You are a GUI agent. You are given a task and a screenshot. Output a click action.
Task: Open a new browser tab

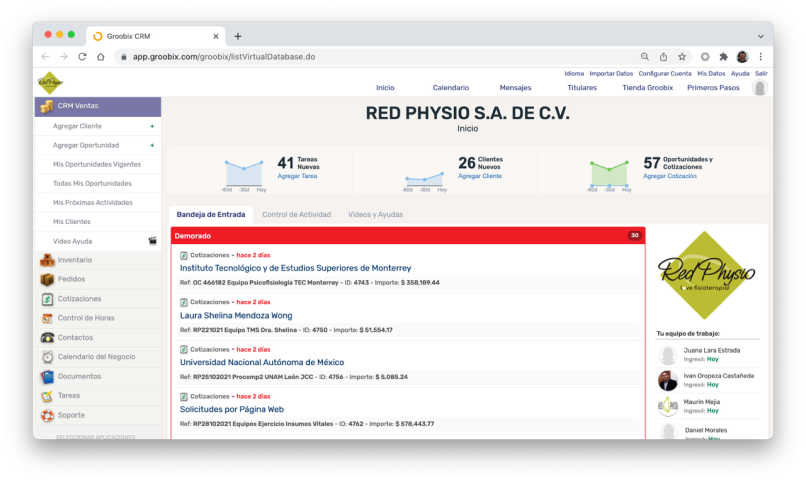pos(237,36)
